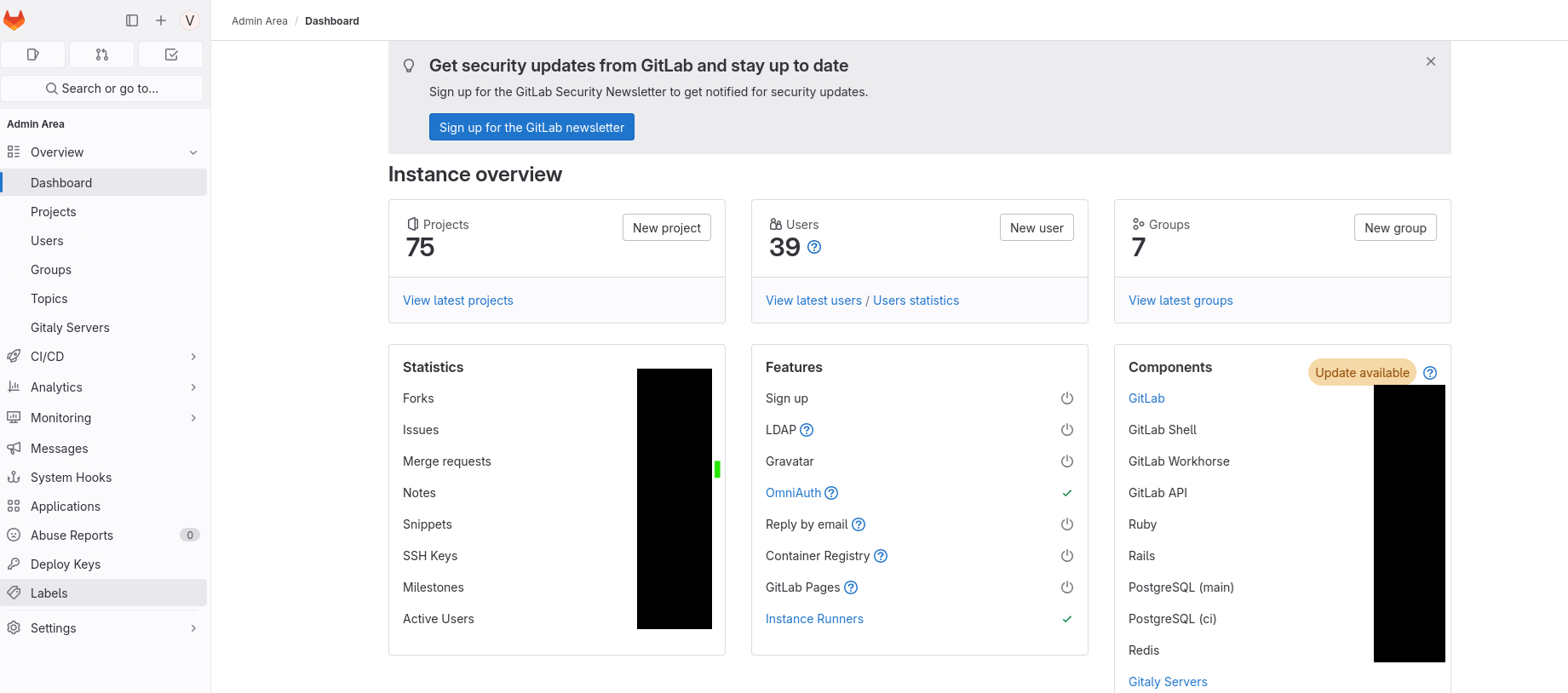Click help icon beside Users count
Image resolution: width=1568 pixels, height=693 pixels.
[814, 247]
